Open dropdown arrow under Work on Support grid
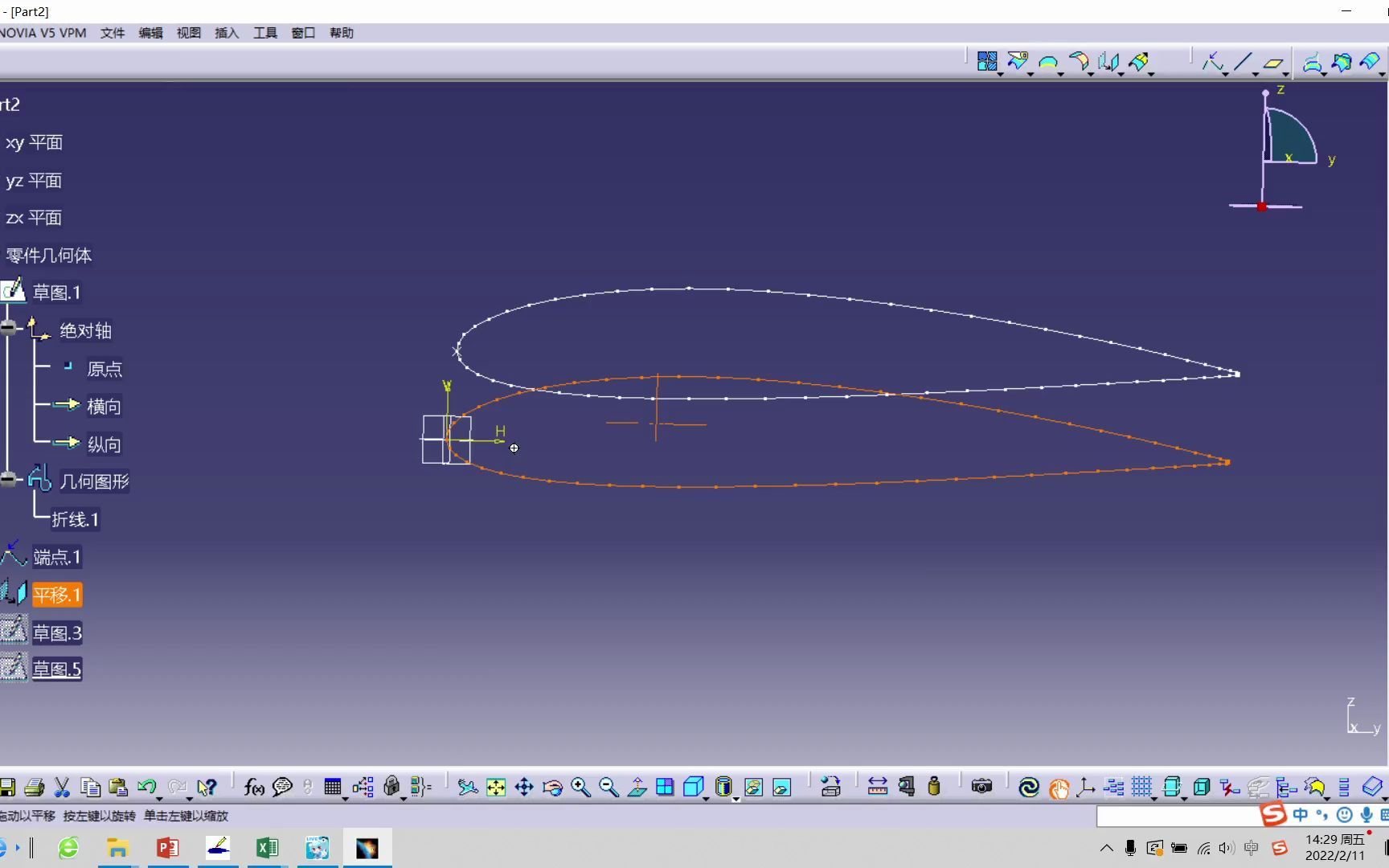The height and width of the screenshot is (868, 1389). [x=1154, y=798]
